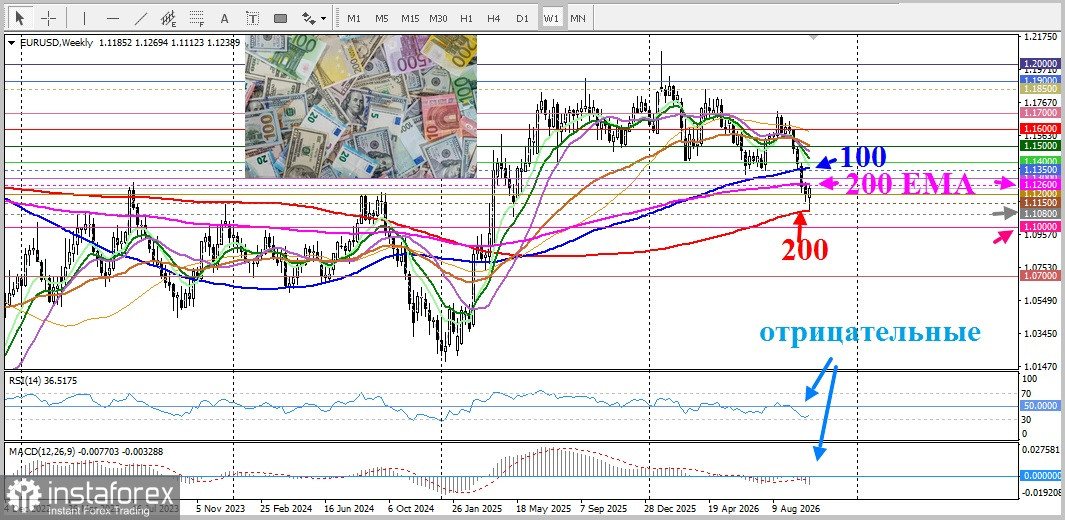Click the chart shift triangle marker
This screenshot has width=1065, height=520.
click(814, 37)
